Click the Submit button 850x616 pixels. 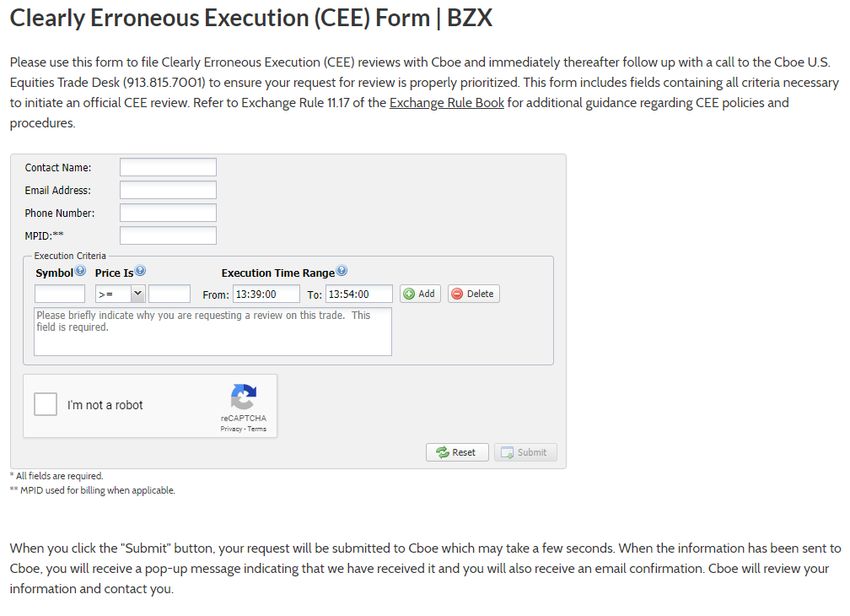click(525, 452)
